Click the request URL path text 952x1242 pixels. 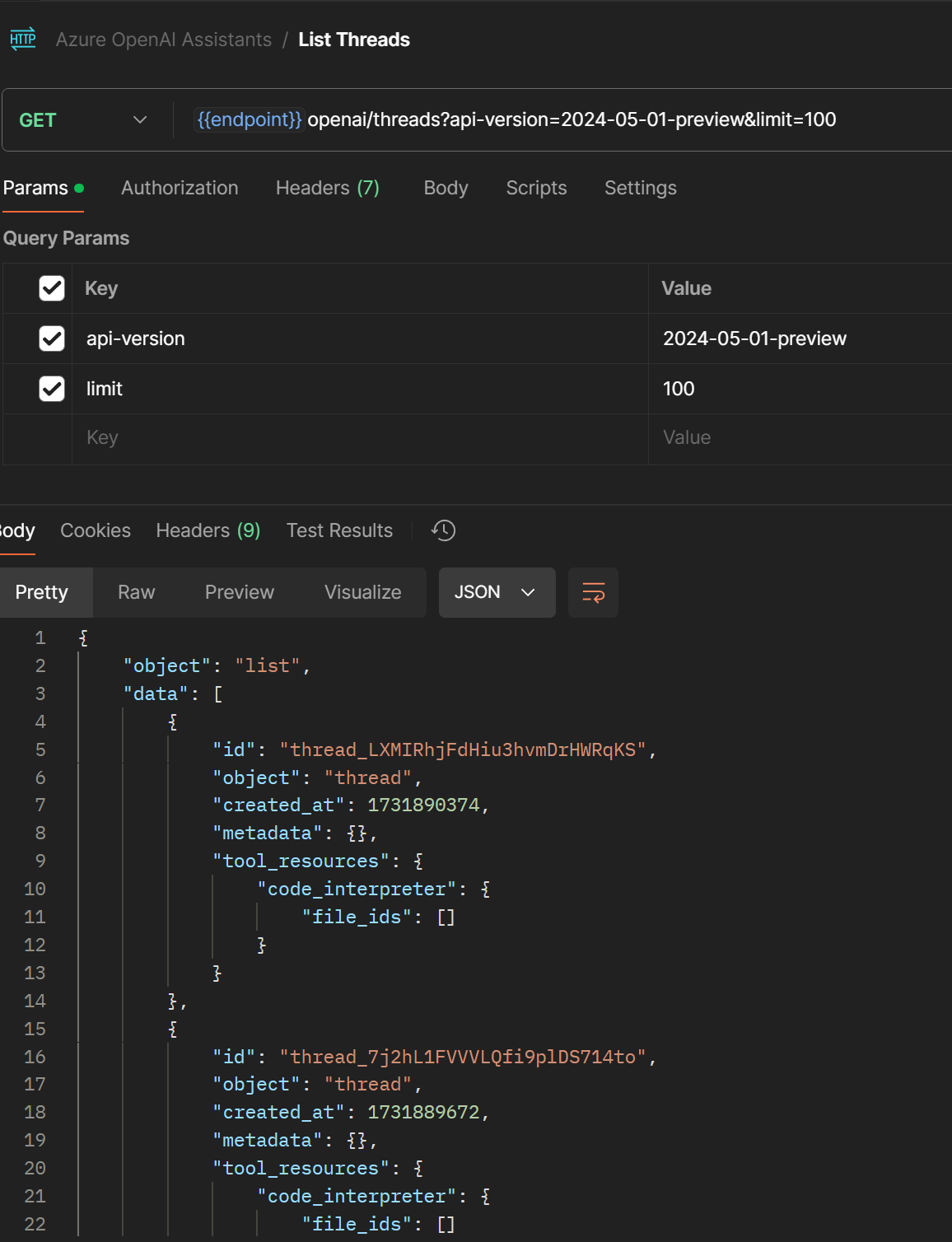[x=572, y=119]
